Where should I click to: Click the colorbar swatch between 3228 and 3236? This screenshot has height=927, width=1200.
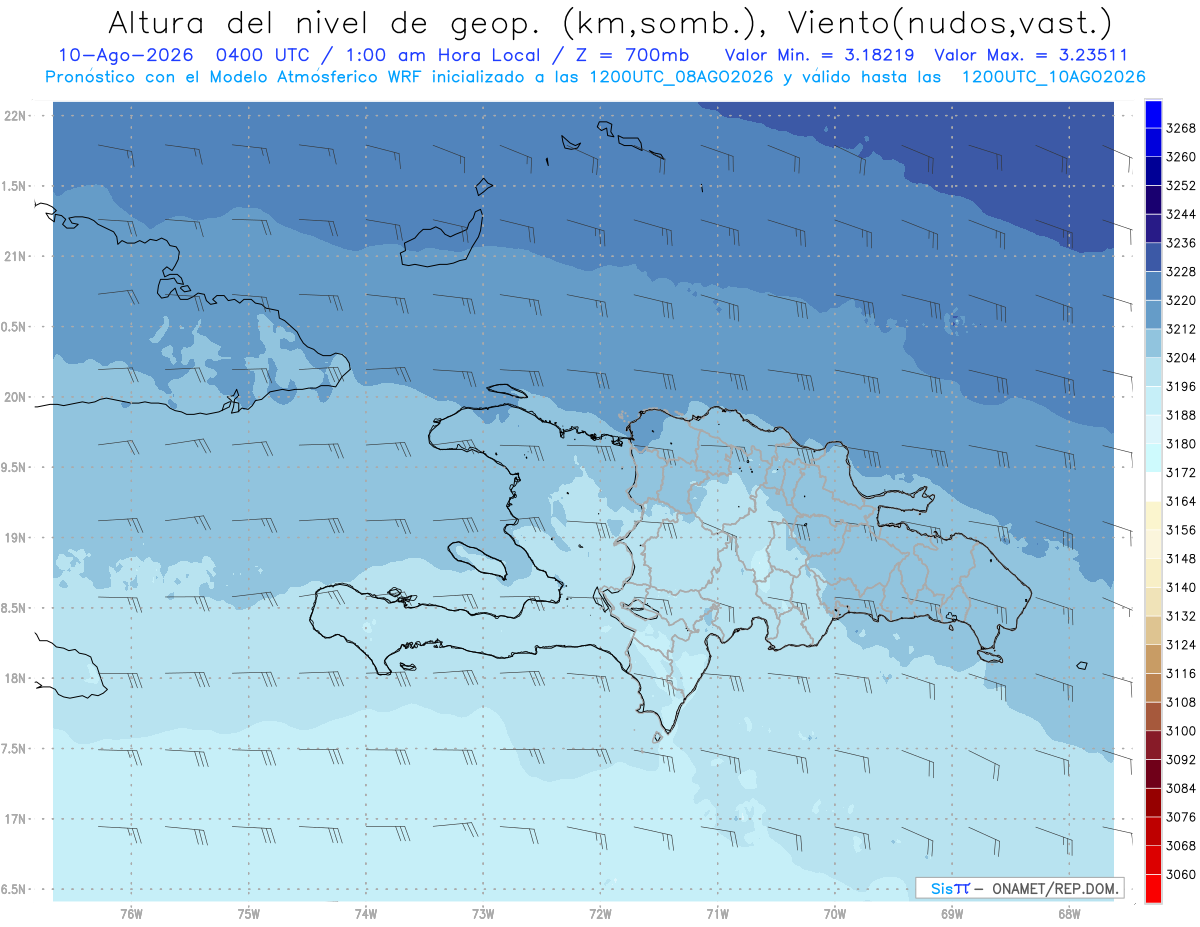[x=1153, y=258]
